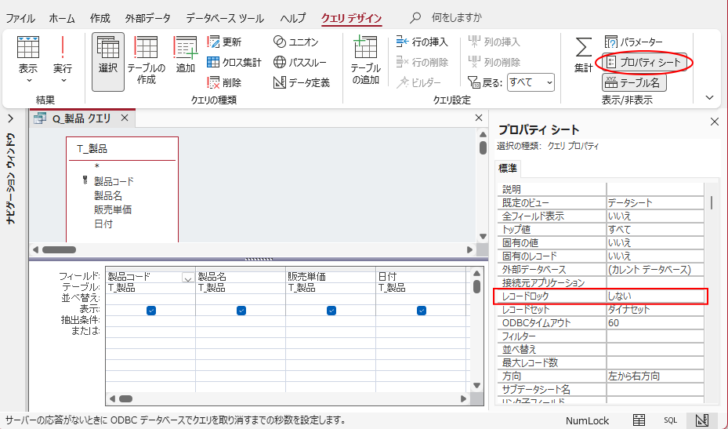Image resolution: width=728 pixels, height=429 pixels.
Task: Choose 更新 update query type
Action: click(x=225, y=42)
